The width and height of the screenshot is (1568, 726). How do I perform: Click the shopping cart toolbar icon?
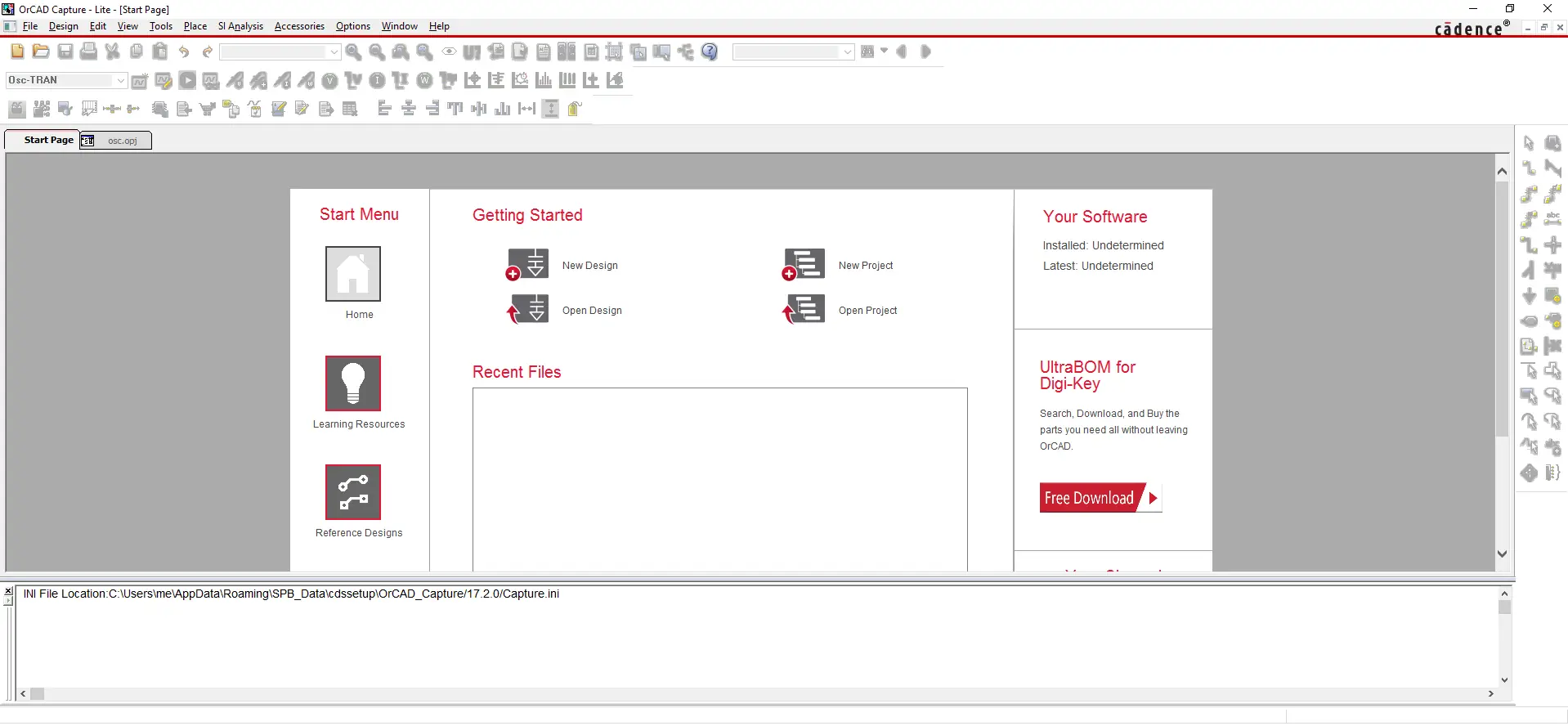tap(208, 109)
